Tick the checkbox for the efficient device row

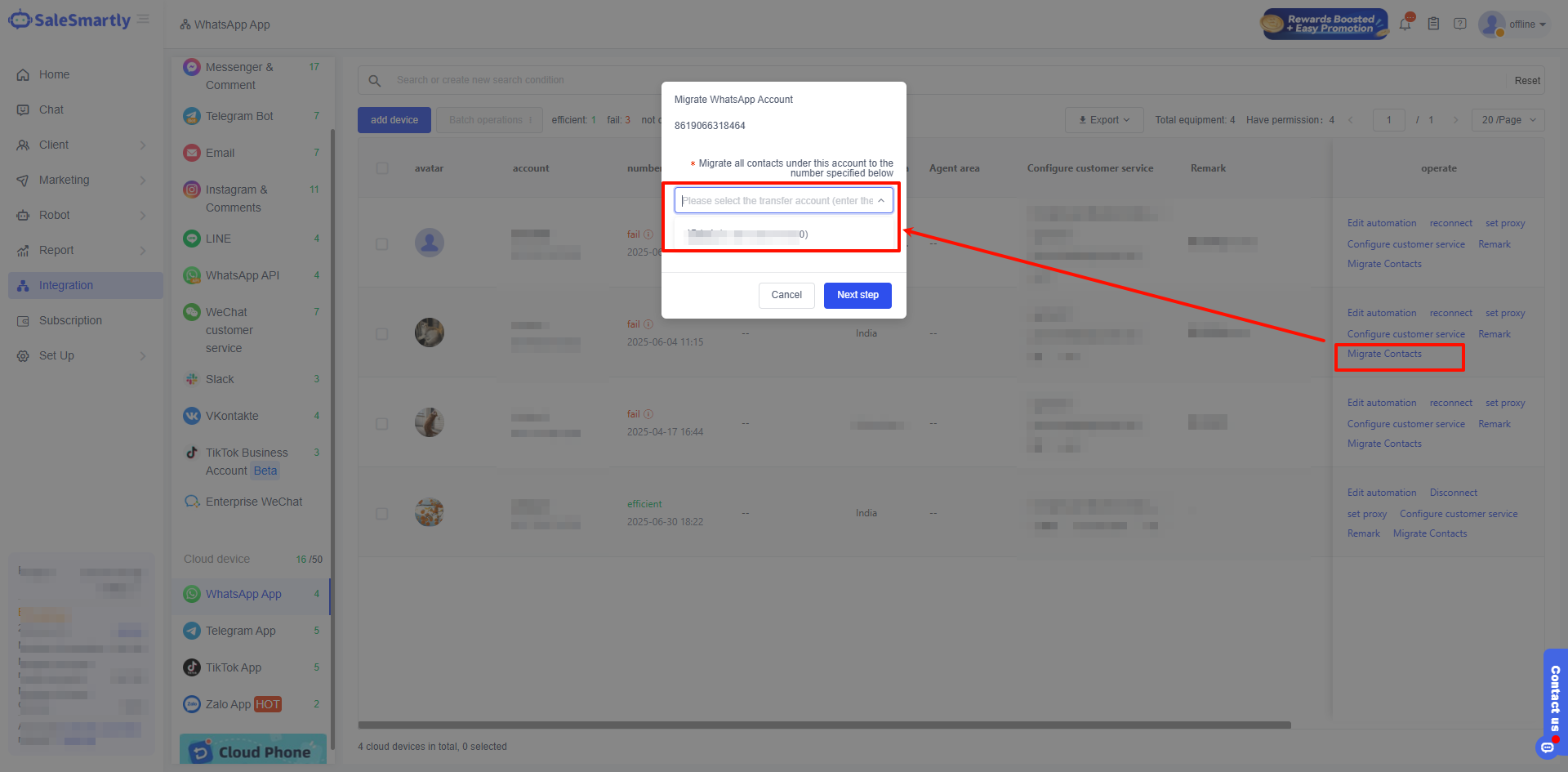(382, 514)
